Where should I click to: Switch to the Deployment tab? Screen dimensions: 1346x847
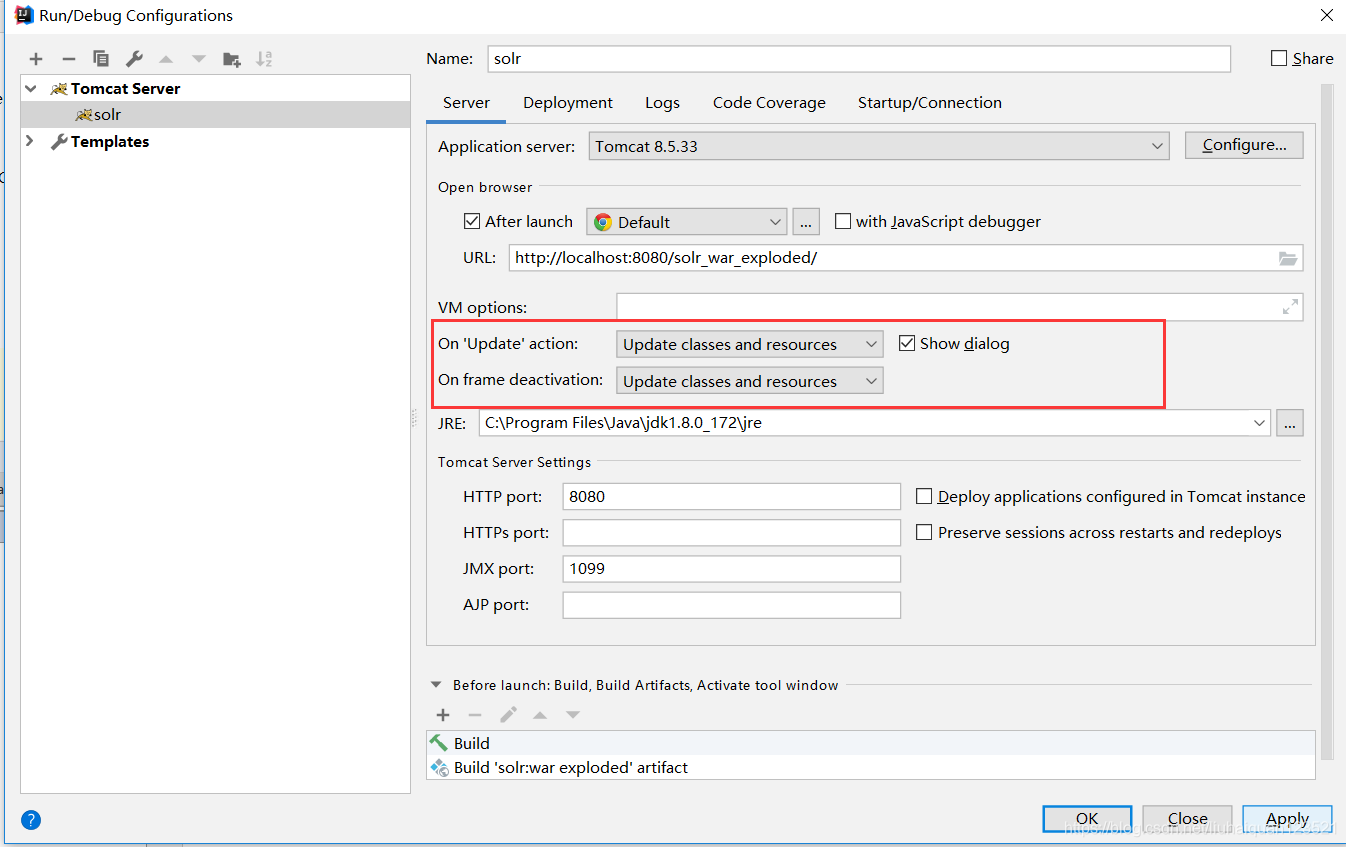click(x=568, y=102)
